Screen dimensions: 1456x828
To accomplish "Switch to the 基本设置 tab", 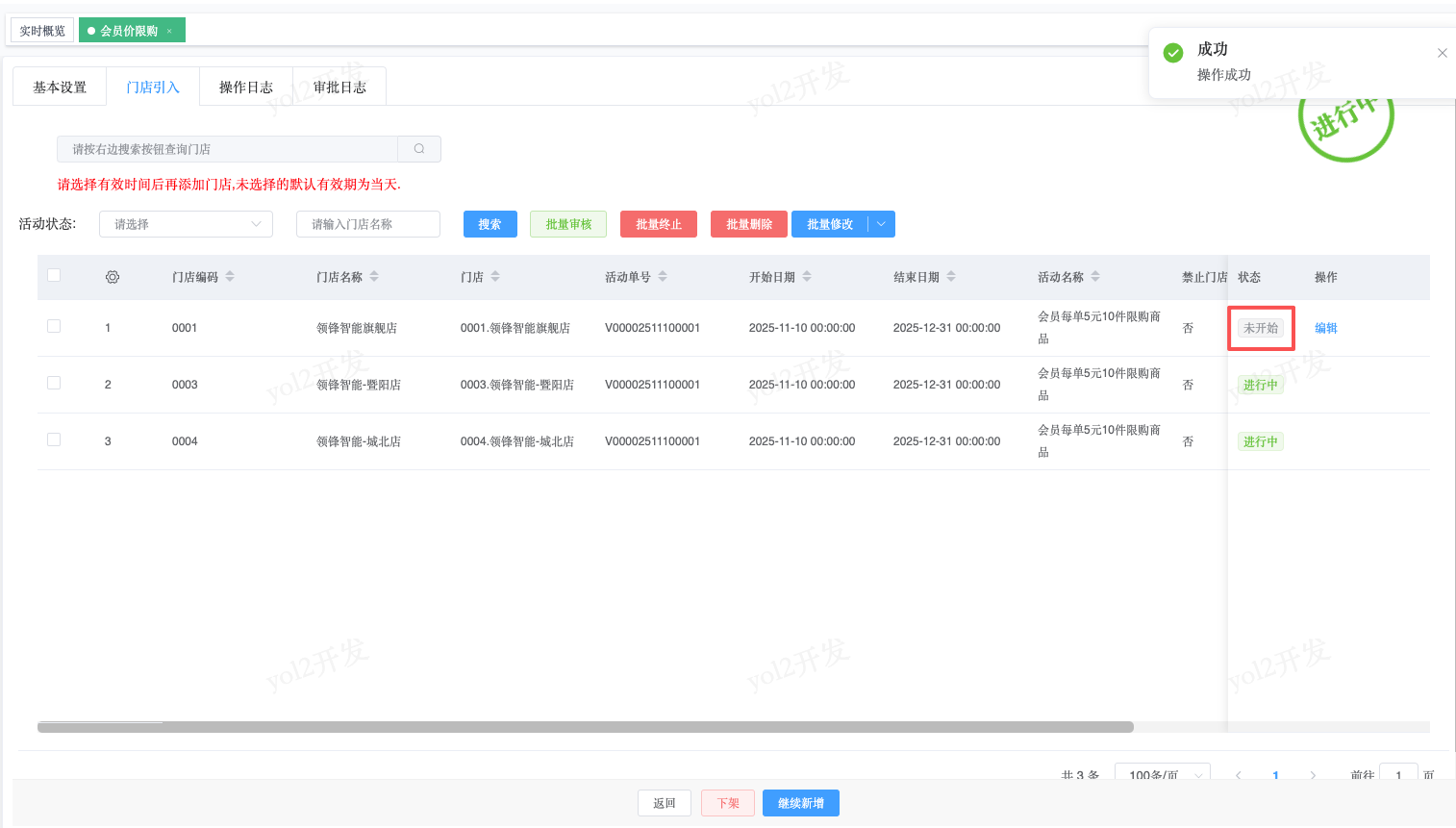I will pos(60,87).
